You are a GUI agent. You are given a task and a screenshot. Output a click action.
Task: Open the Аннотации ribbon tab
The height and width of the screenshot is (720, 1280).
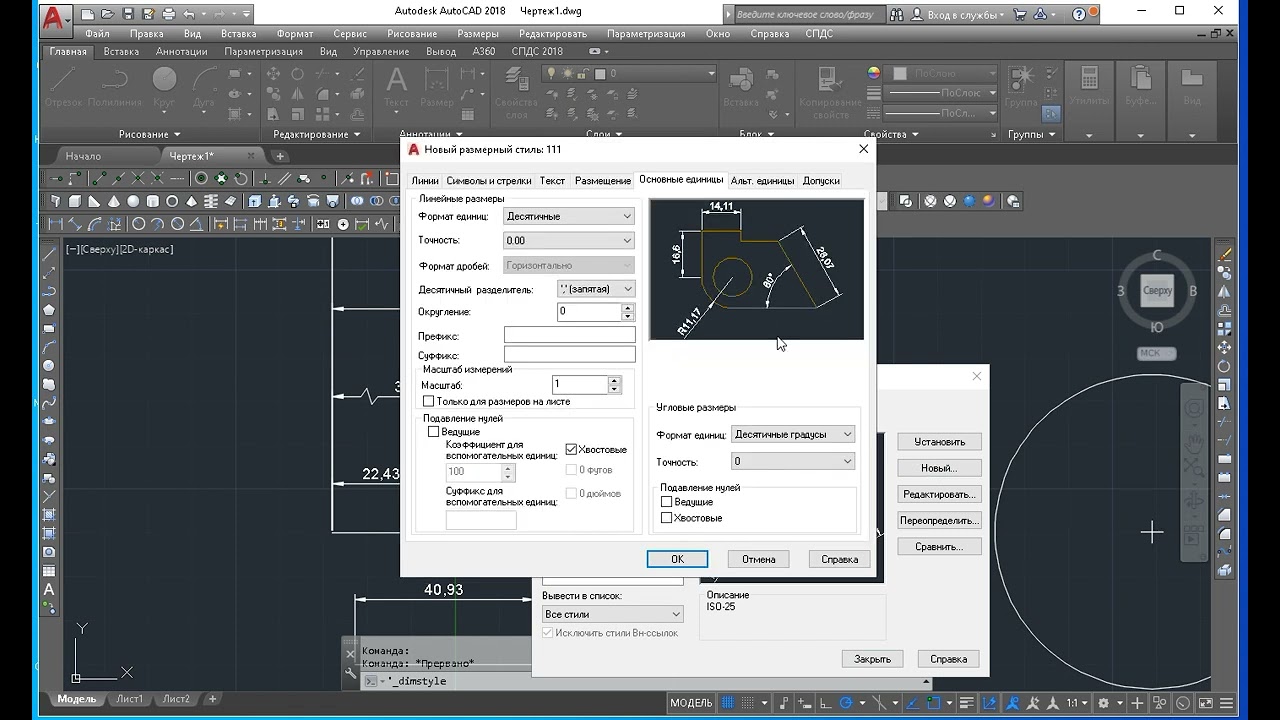pos(182,51)
